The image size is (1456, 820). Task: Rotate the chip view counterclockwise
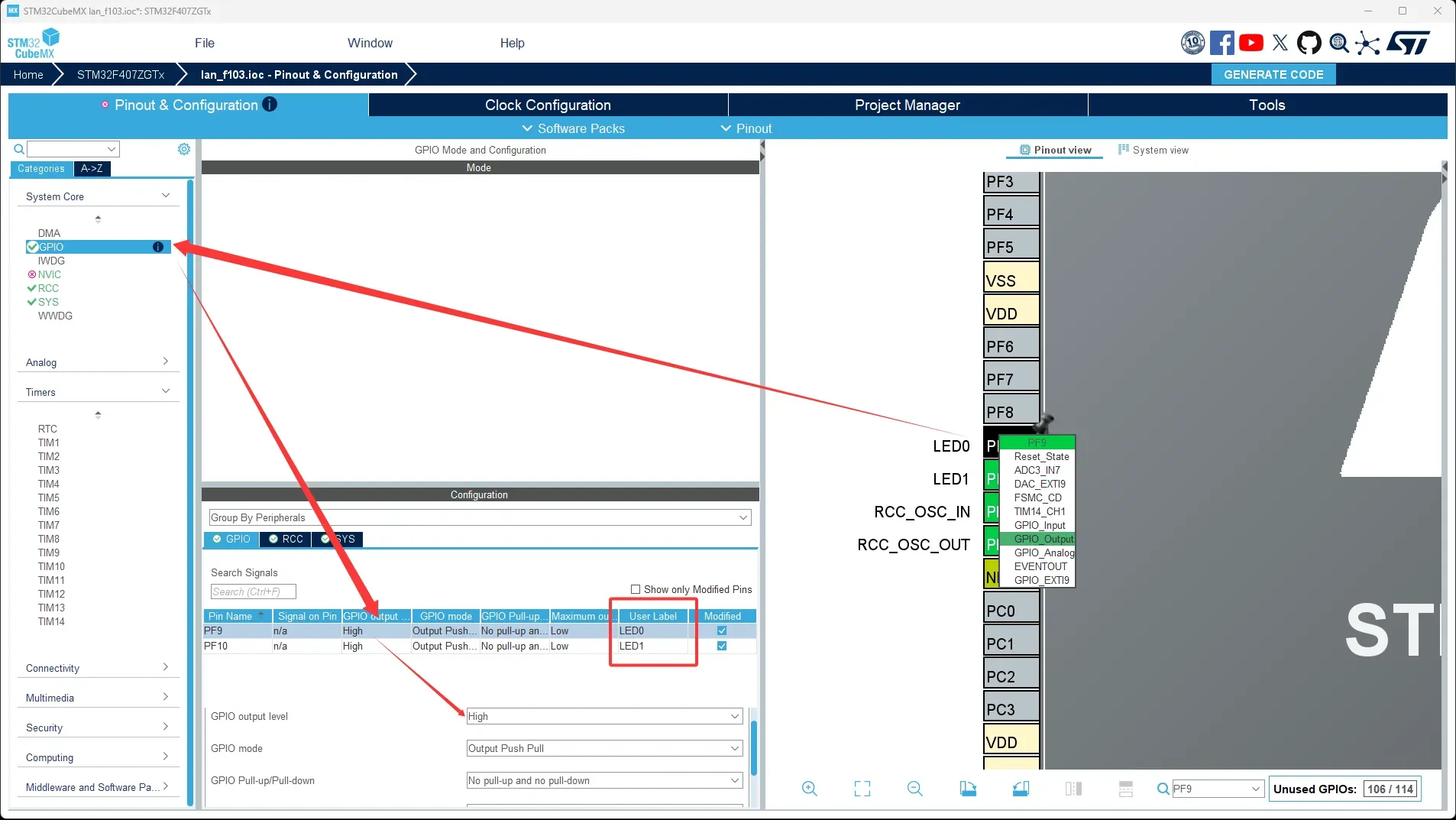click(1021, 789)
